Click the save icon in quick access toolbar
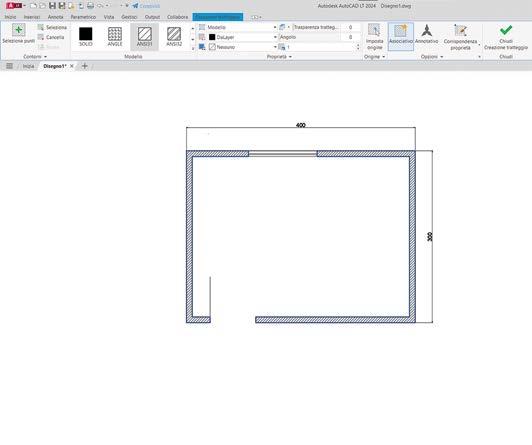This screenshot has height=445, width=532. [52, 6]
